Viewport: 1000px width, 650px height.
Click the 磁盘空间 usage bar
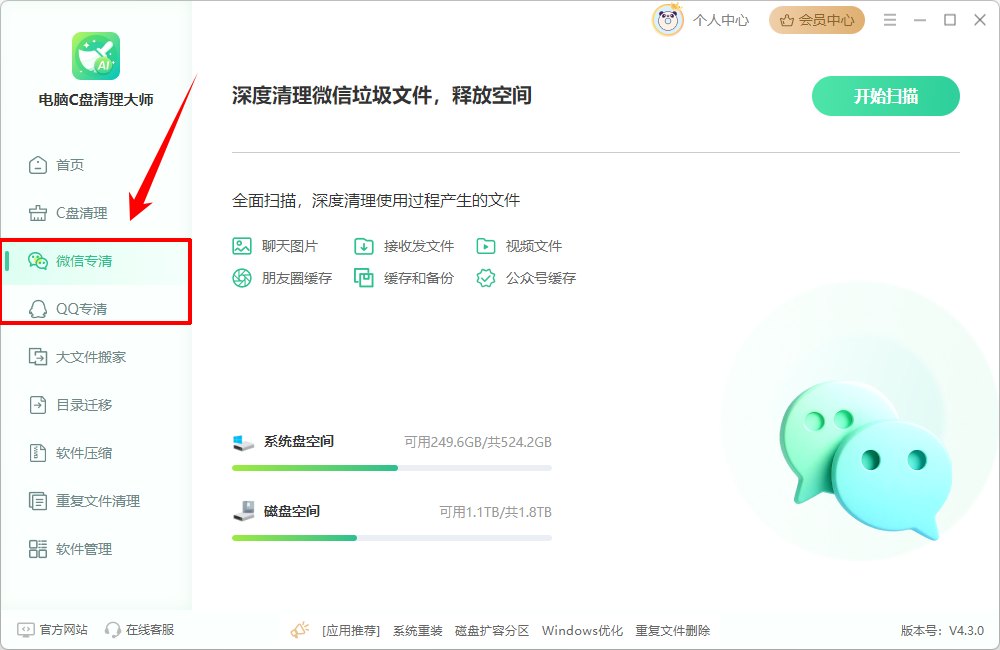[x=392, y=538]
